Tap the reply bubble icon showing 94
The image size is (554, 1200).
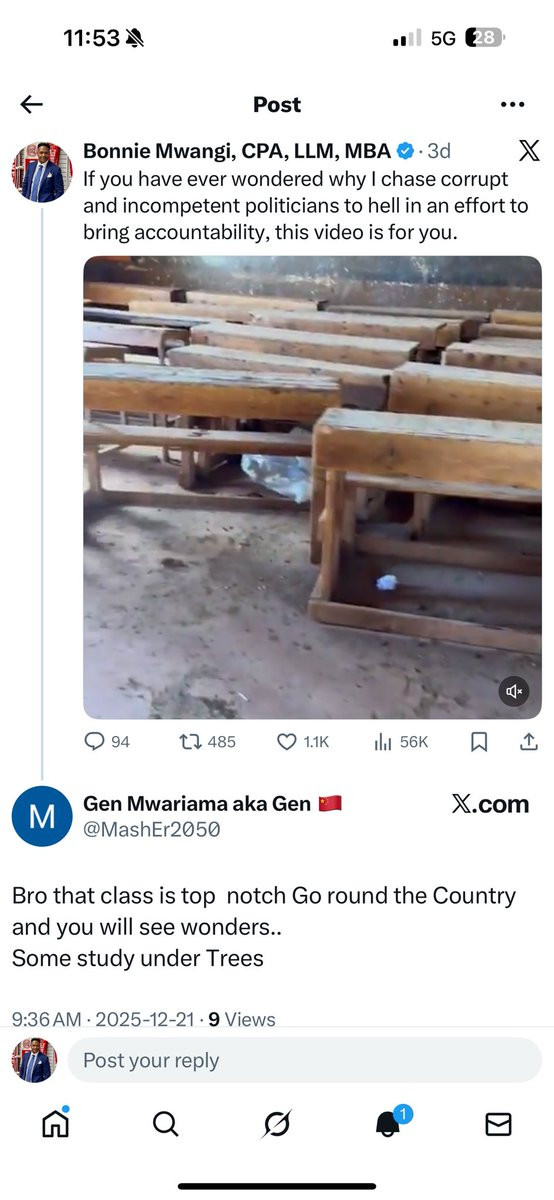tap(107, 741)
